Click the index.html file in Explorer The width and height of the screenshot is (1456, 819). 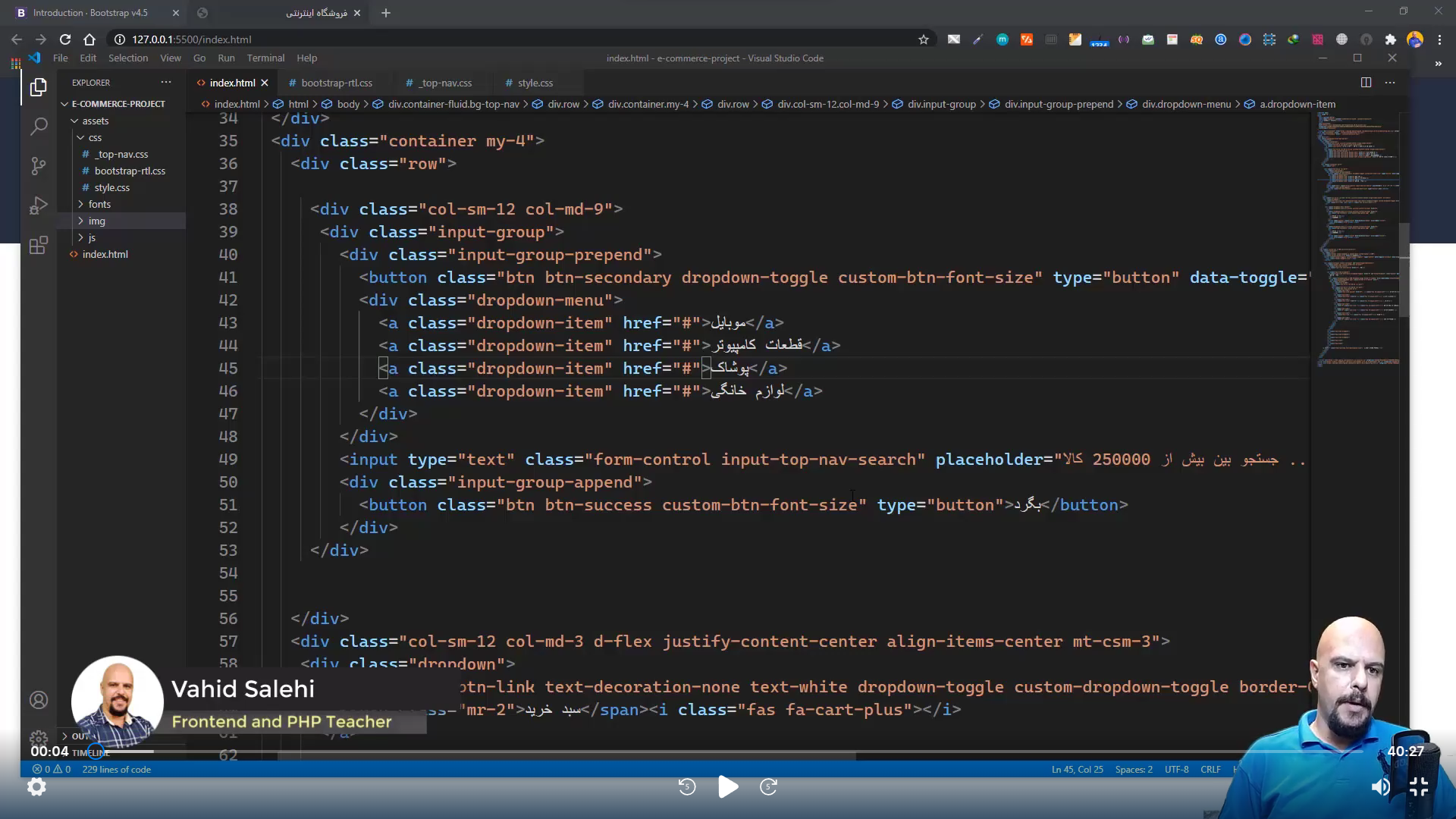(105, 253)
